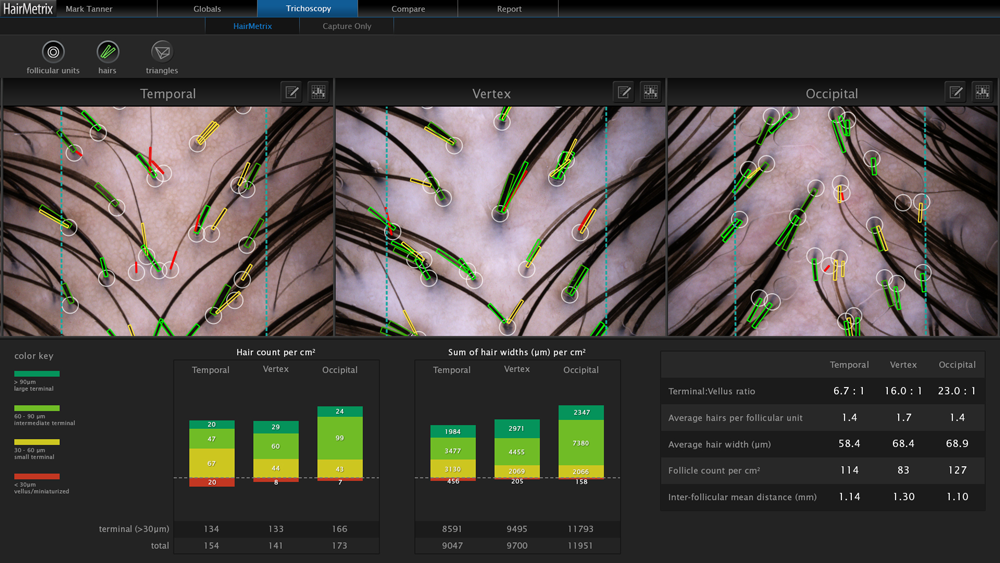
Task: Open the Globals tab
Action: tap(207, 9)
